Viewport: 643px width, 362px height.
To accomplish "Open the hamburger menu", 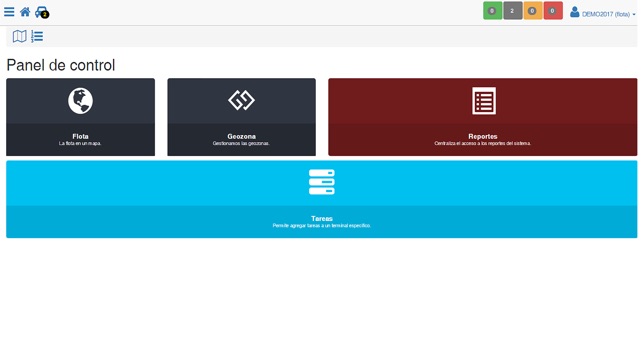I will tap(9, 12).
